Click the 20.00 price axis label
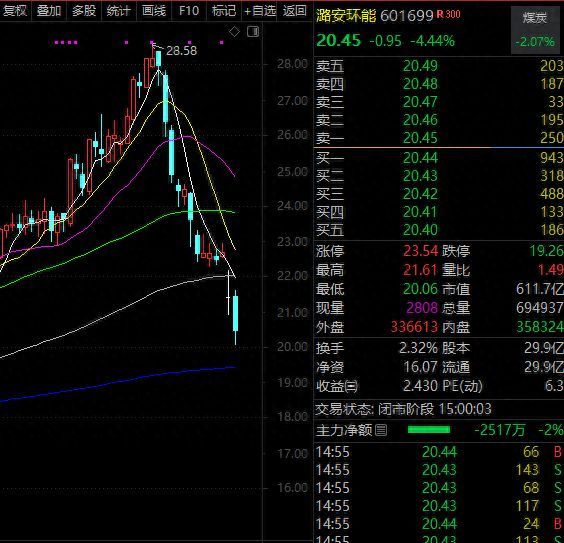 (x=292, y=347)
